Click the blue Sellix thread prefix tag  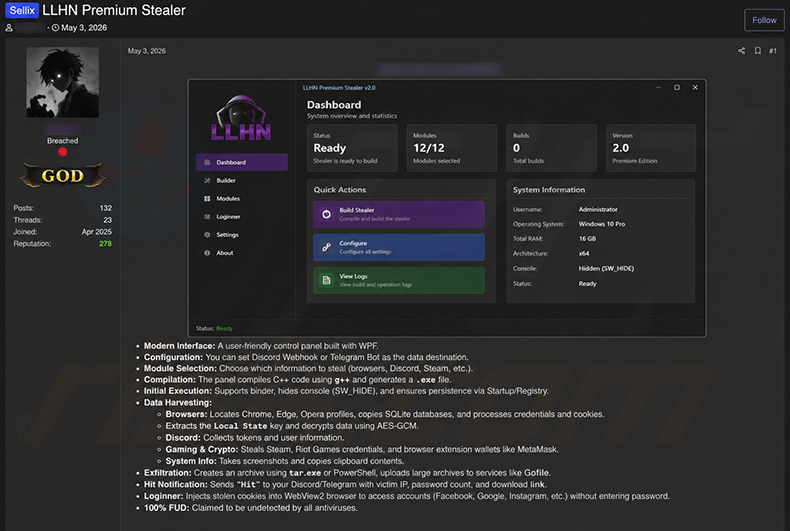point(22,10)
